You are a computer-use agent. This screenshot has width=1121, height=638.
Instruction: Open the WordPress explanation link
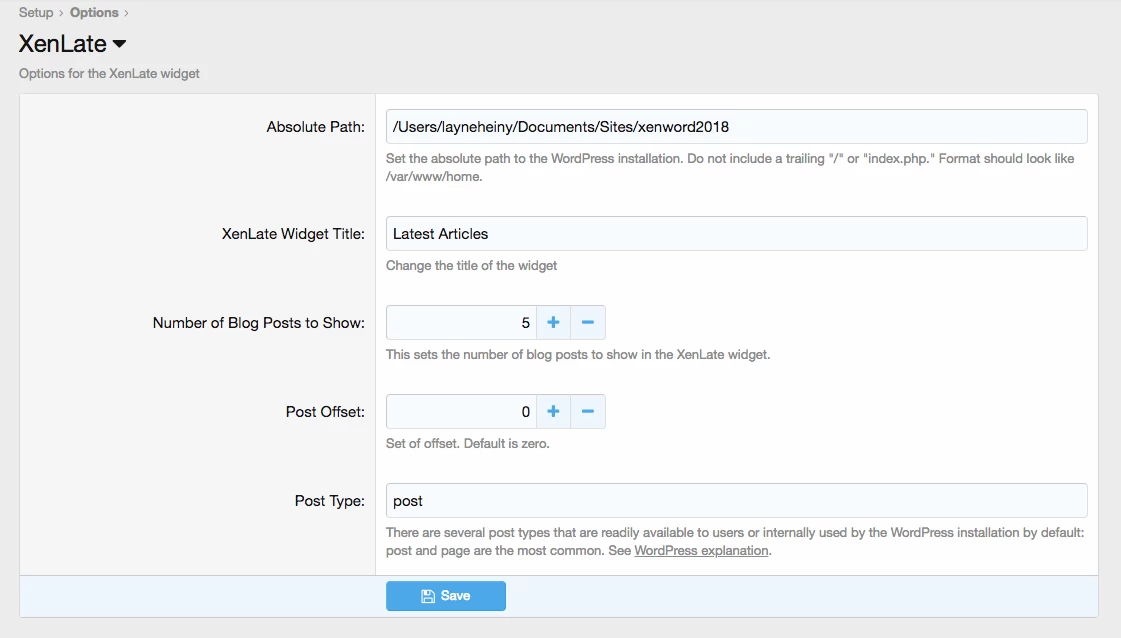pos(701,551)
